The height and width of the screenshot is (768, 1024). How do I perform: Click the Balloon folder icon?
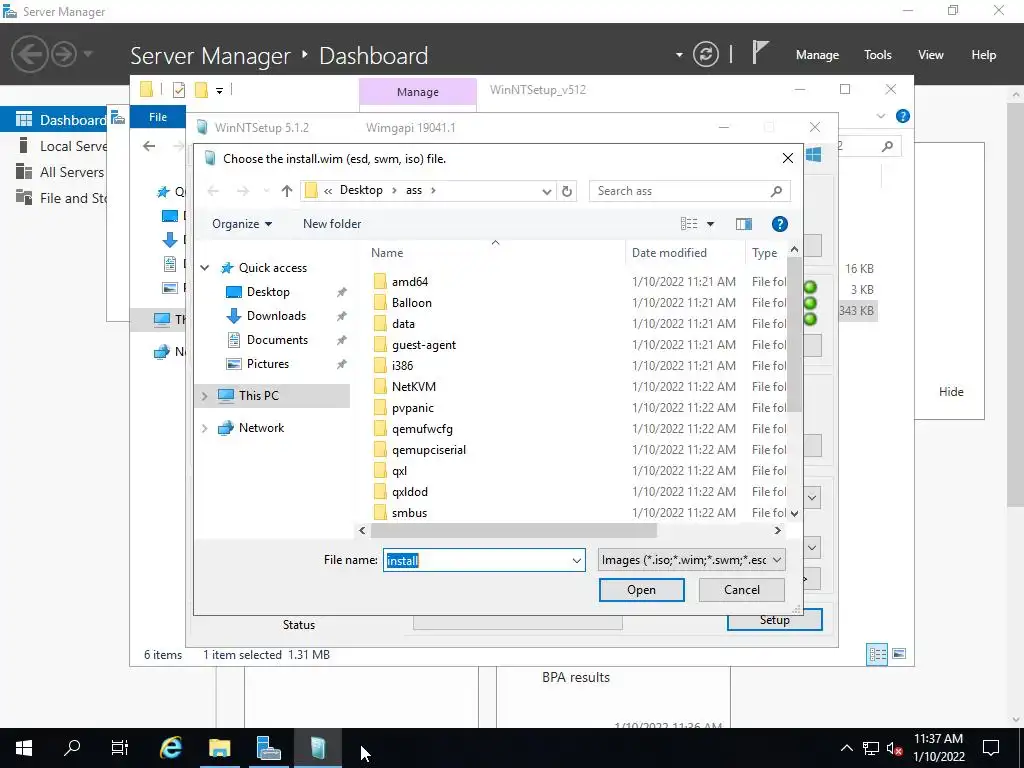click(x=380, y=302)
